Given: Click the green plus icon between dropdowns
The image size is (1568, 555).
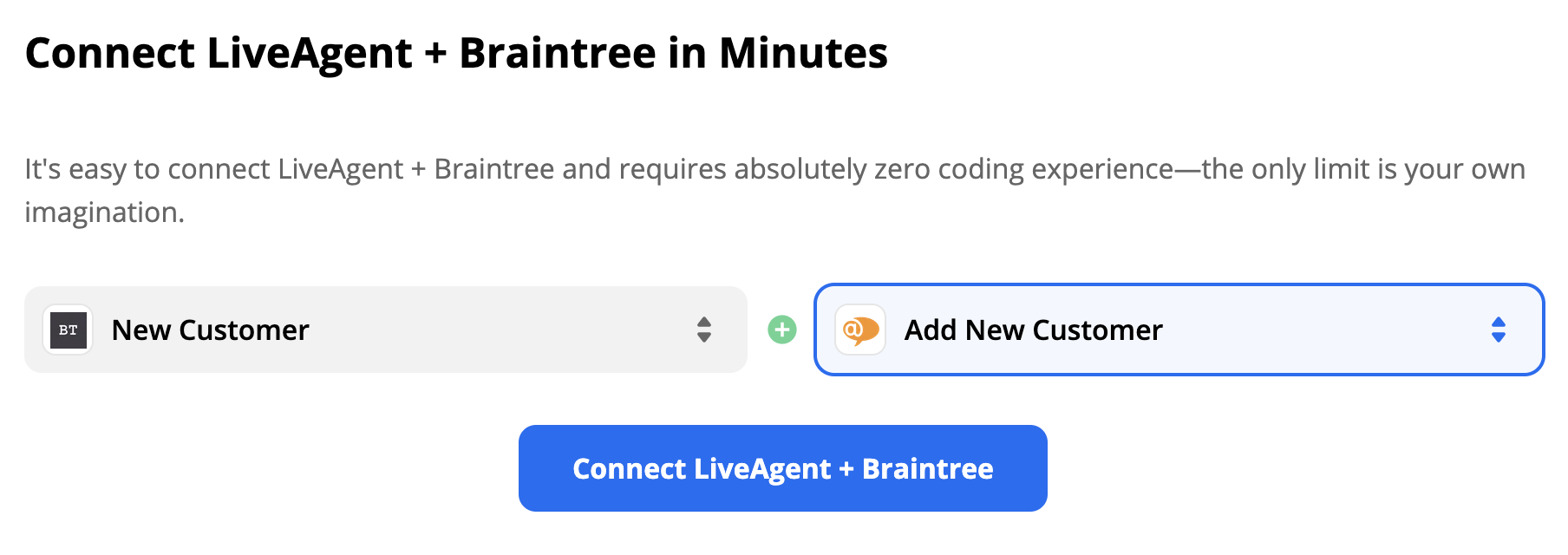Looking at the screenshot, I should point(783,330).
